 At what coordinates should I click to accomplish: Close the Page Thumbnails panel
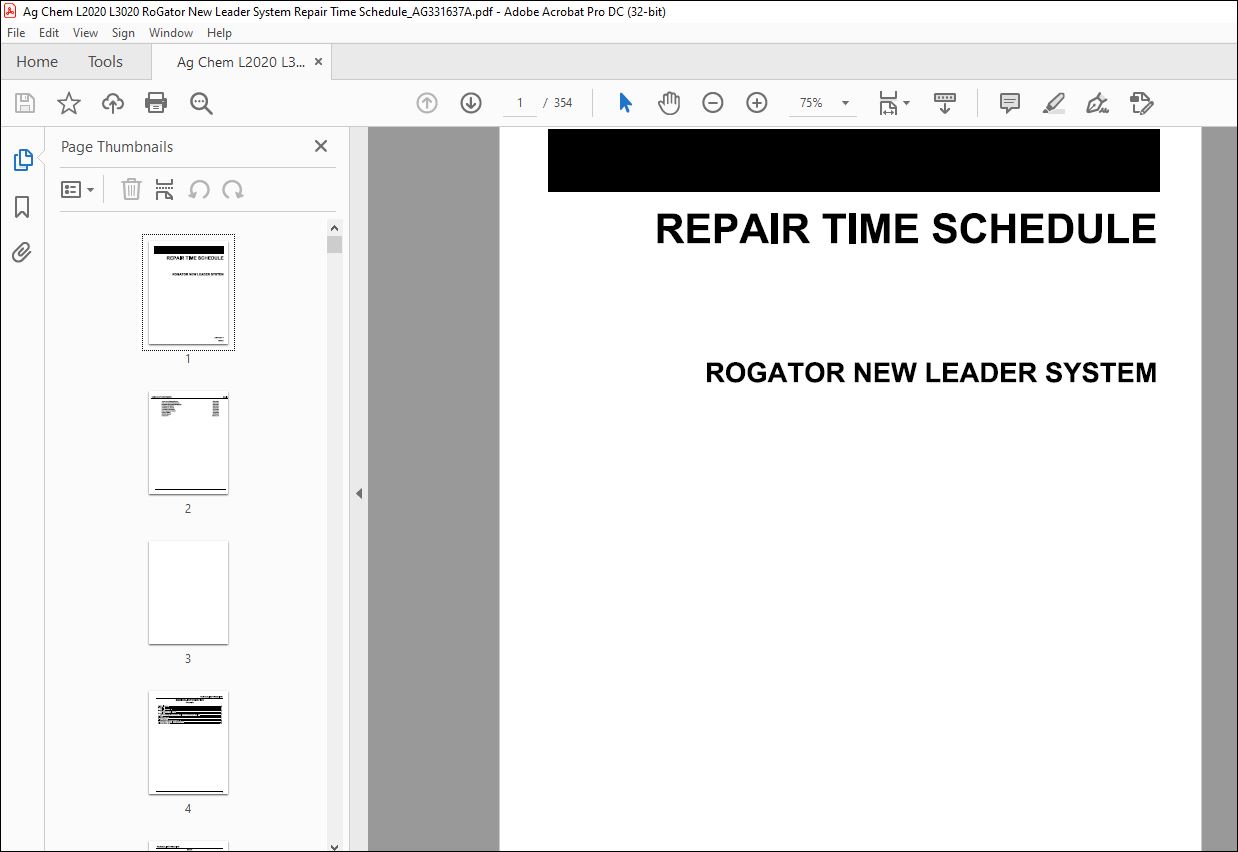(x=321, y=146)
